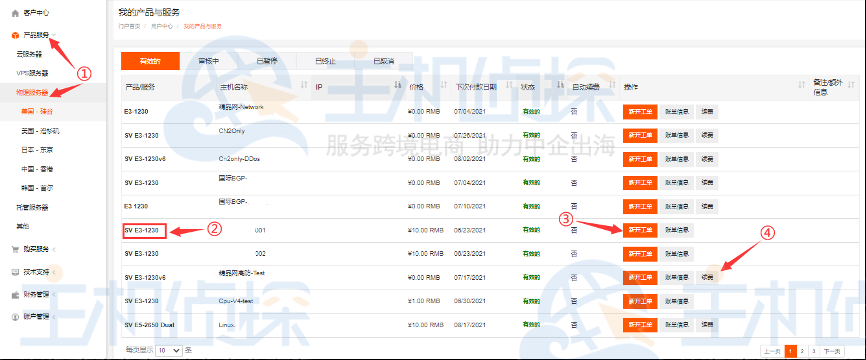Viewport: 866px width, 360px height.
Task: Click SV E5-2650 Dual product name
Action: (150, 325)
